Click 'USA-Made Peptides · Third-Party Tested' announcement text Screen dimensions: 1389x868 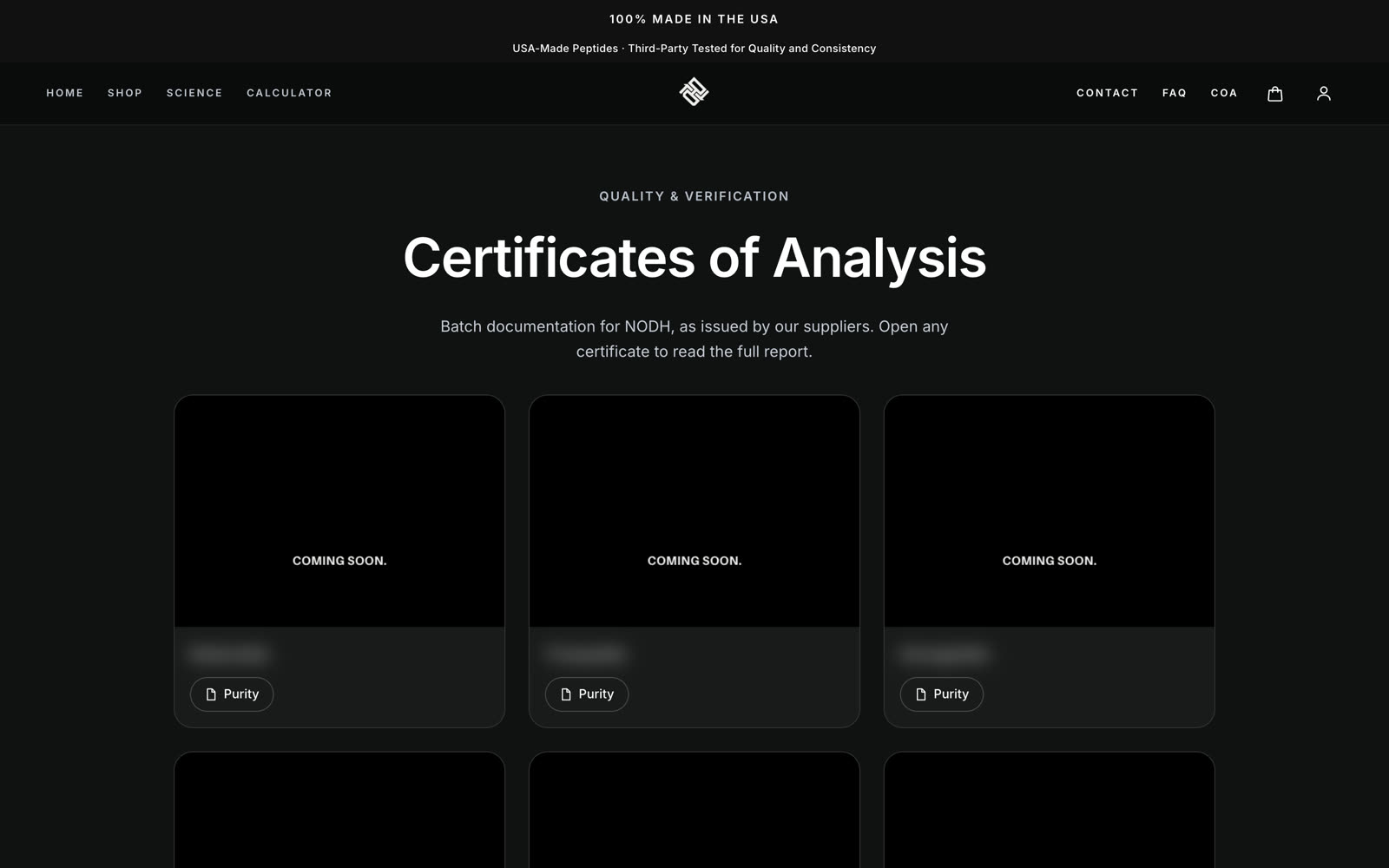(x=694, y=49)
